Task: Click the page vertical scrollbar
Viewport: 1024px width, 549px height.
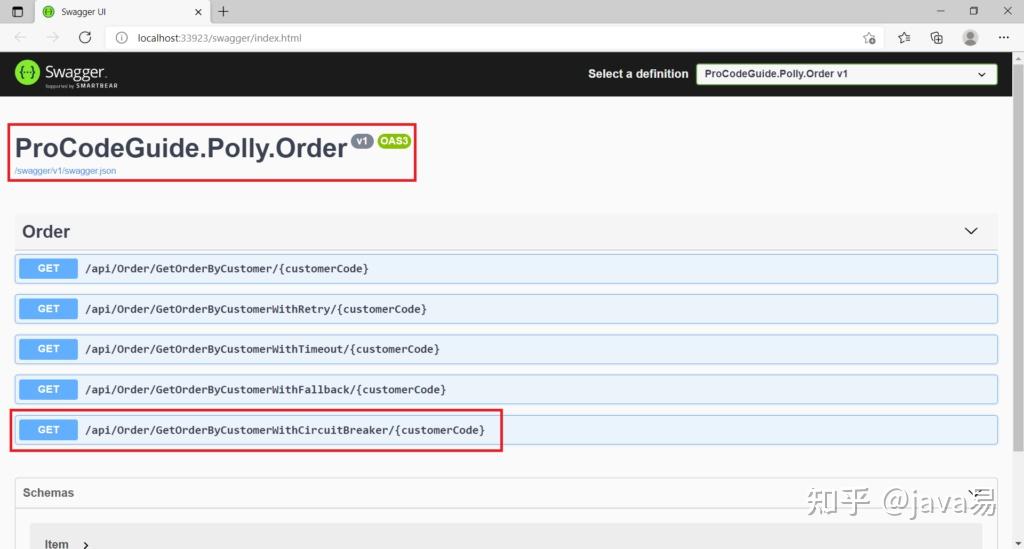Action: tap(1018, 257)
